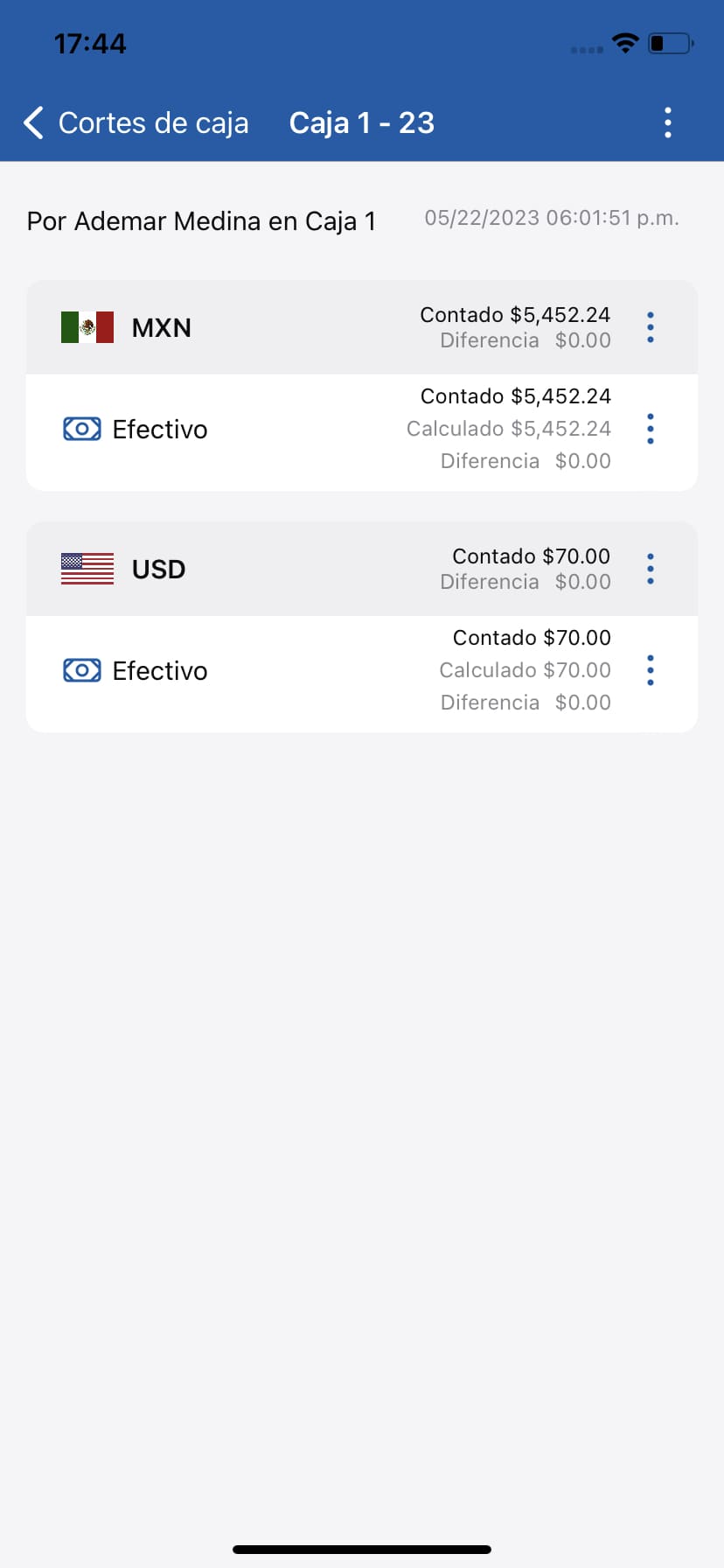Select the USD currency header
The image size is (724, 1568).
click(x=158, y=569)
